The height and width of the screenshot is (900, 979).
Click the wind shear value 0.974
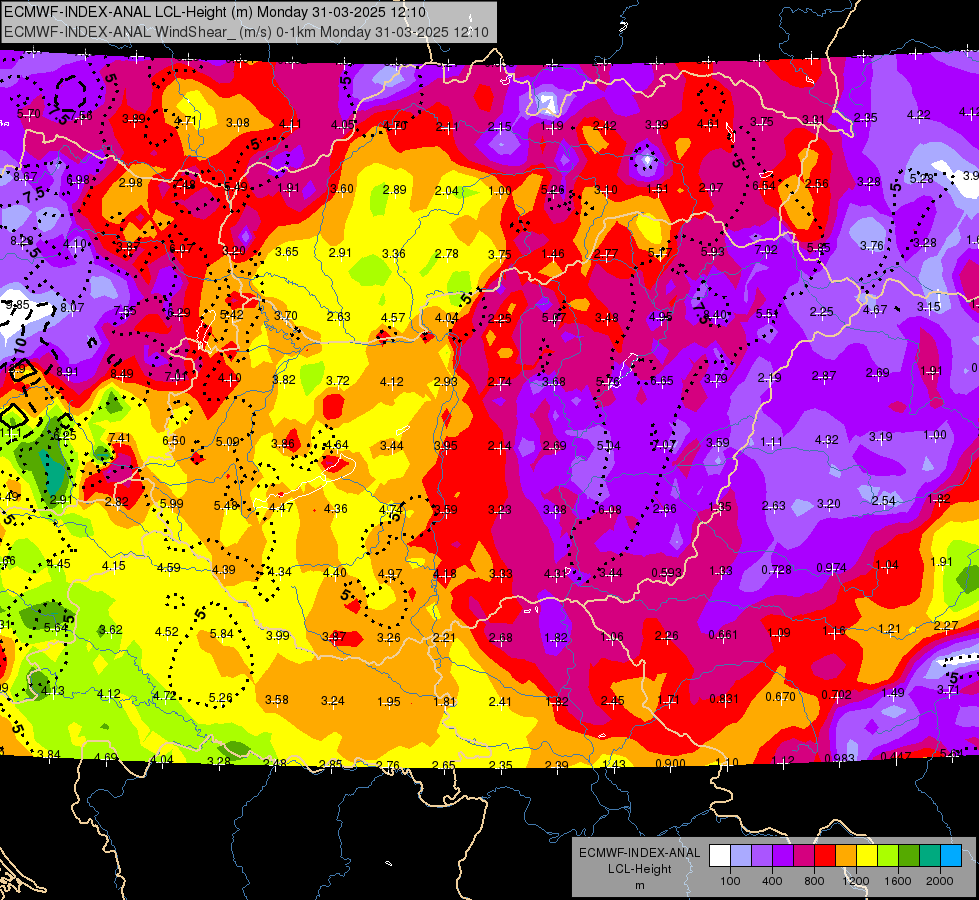click(832, 568)
